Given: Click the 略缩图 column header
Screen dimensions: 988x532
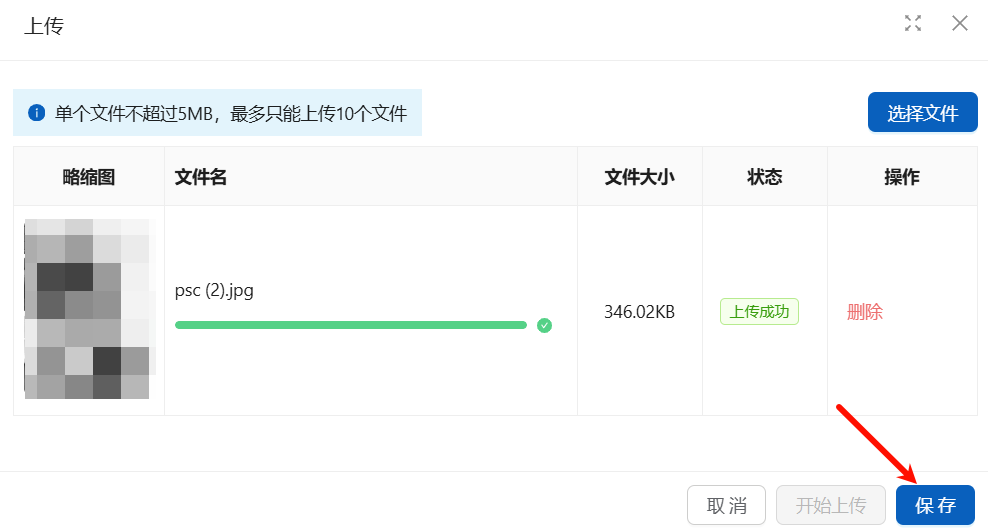Looking at the screenshot, I should (x=89, y=177).
